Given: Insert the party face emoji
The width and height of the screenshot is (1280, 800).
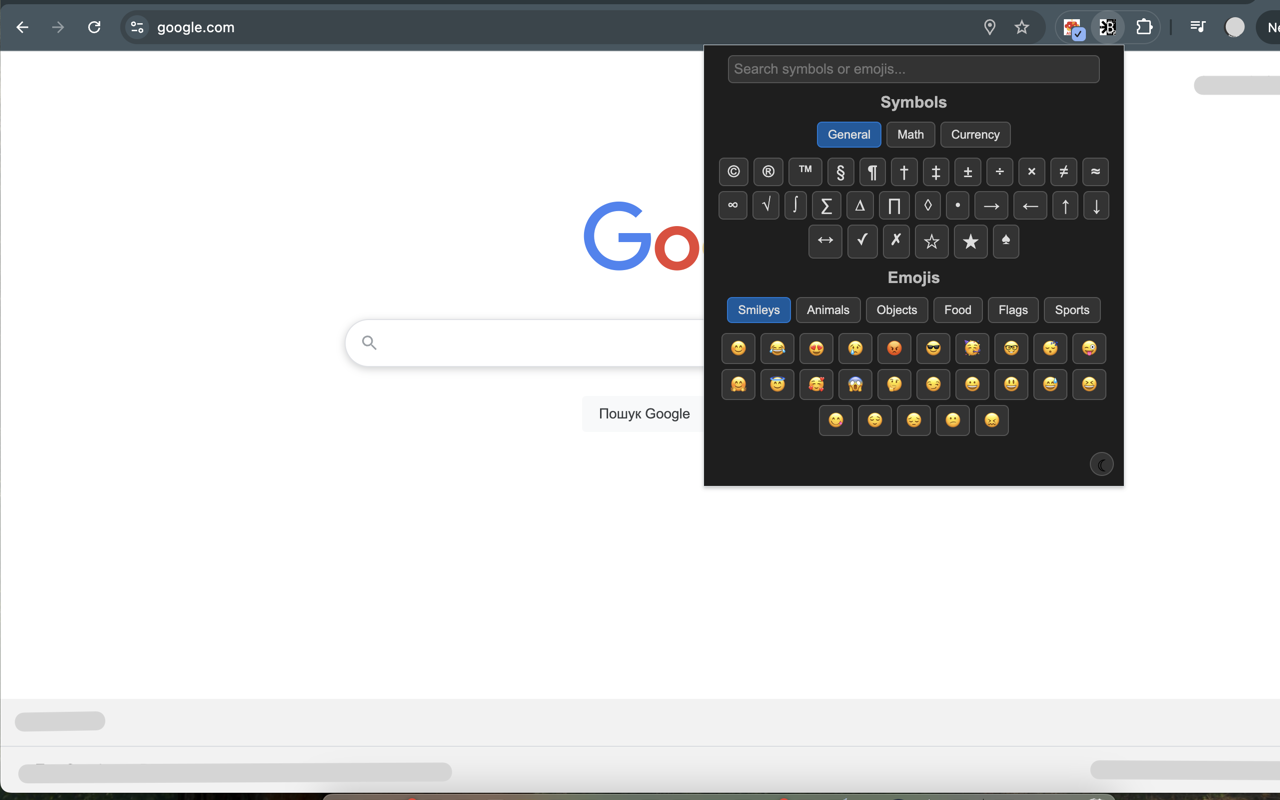Looking at the screenshot, I should coord(972,348).
